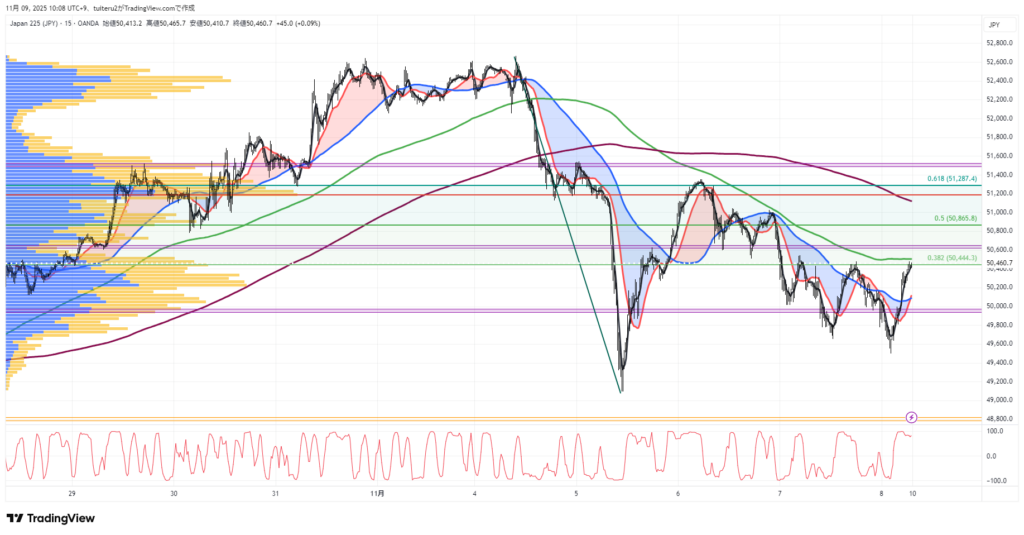Click the oscillator -100.0 scale label

[993, 480]
